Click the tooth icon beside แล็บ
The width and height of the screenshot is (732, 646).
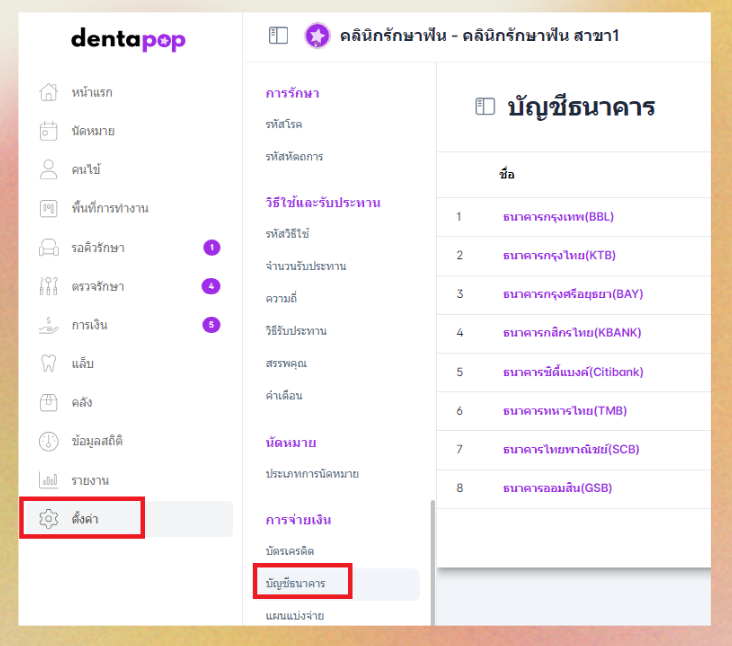click(49, 363)
